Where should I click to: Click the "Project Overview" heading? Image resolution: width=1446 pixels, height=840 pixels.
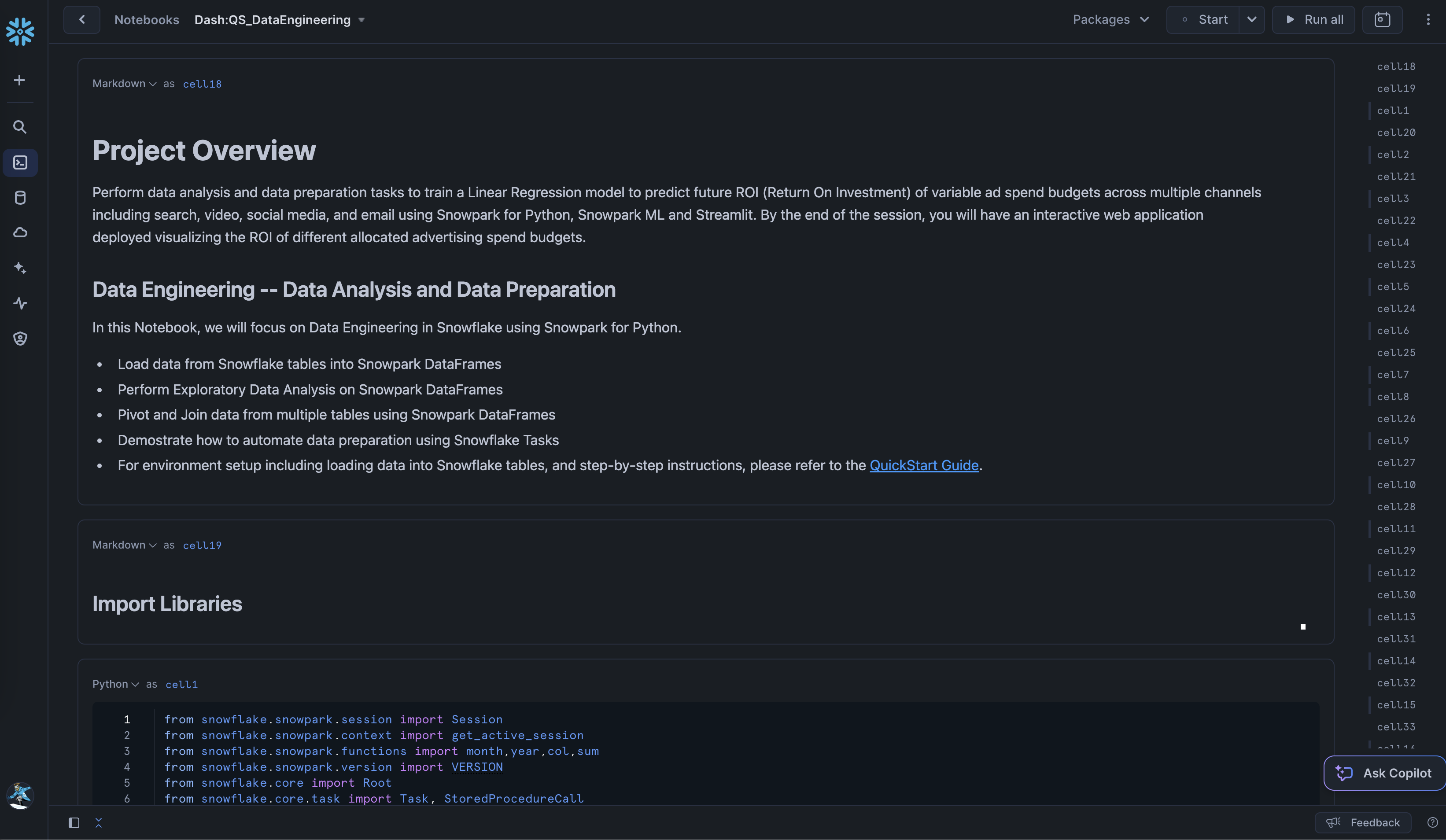[x=204, y=151]
